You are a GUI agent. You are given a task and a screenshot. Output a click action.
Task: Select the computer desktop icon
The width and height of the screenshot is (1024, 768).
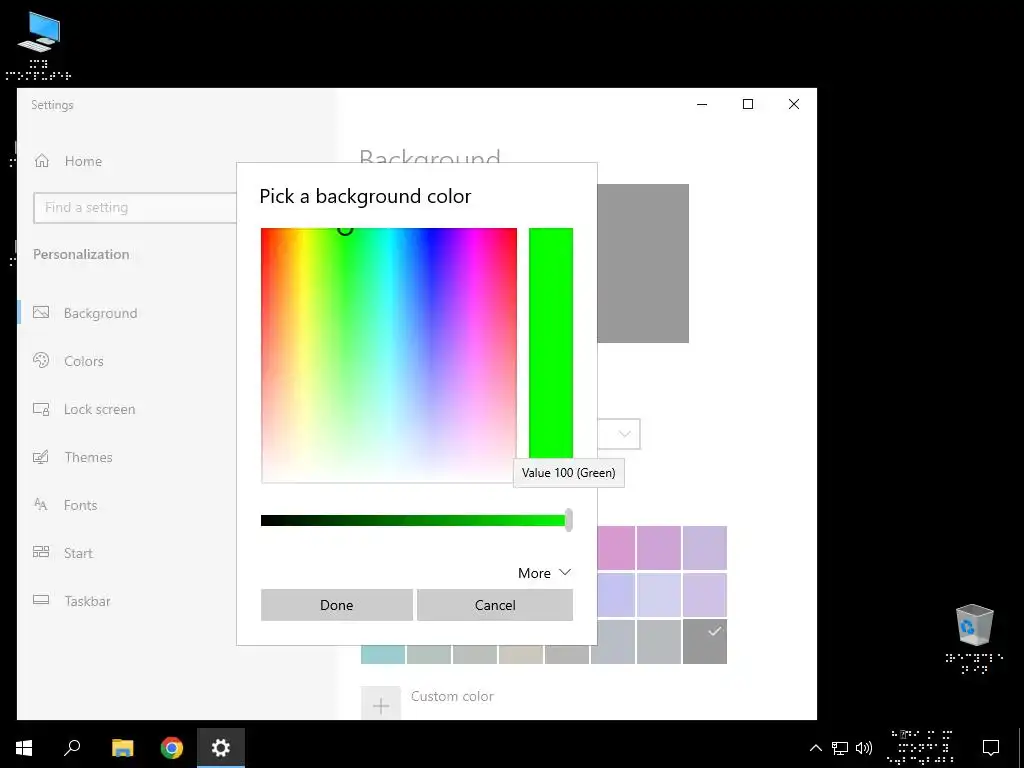click(39, 46)
